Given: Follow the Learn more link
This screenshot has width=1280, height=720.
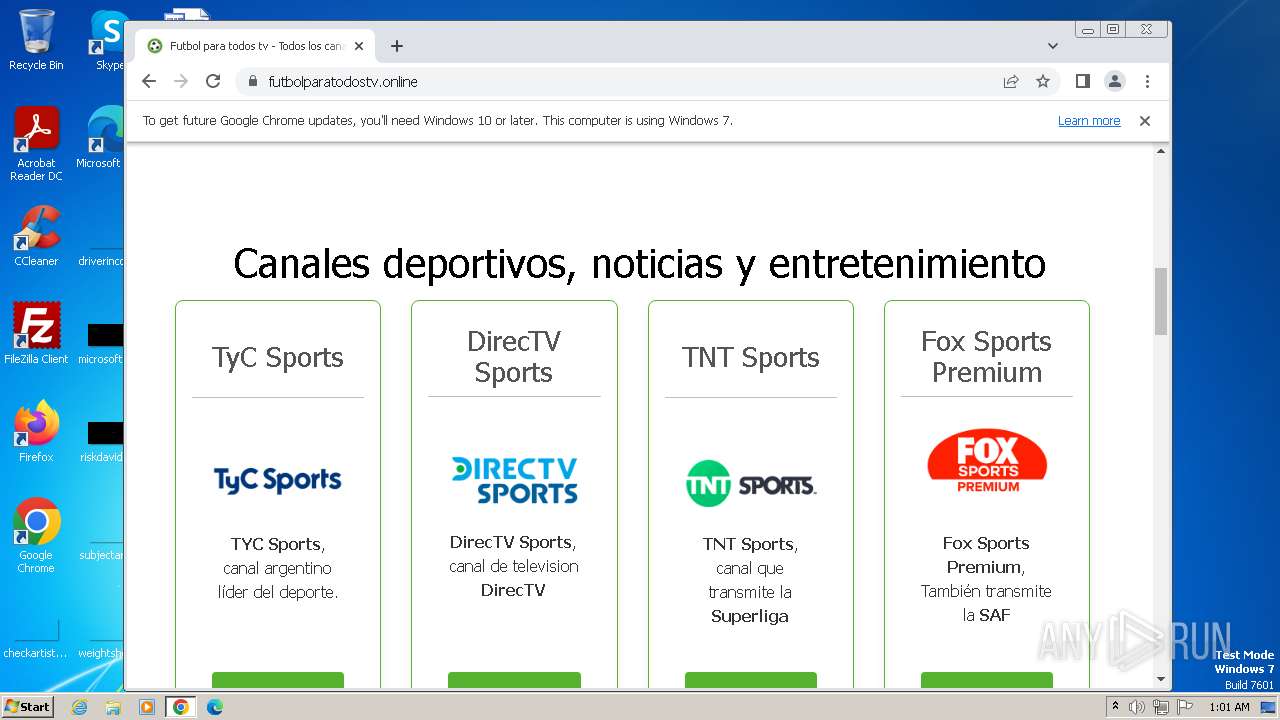Looking at the screenshot, I should point(1089,120).
